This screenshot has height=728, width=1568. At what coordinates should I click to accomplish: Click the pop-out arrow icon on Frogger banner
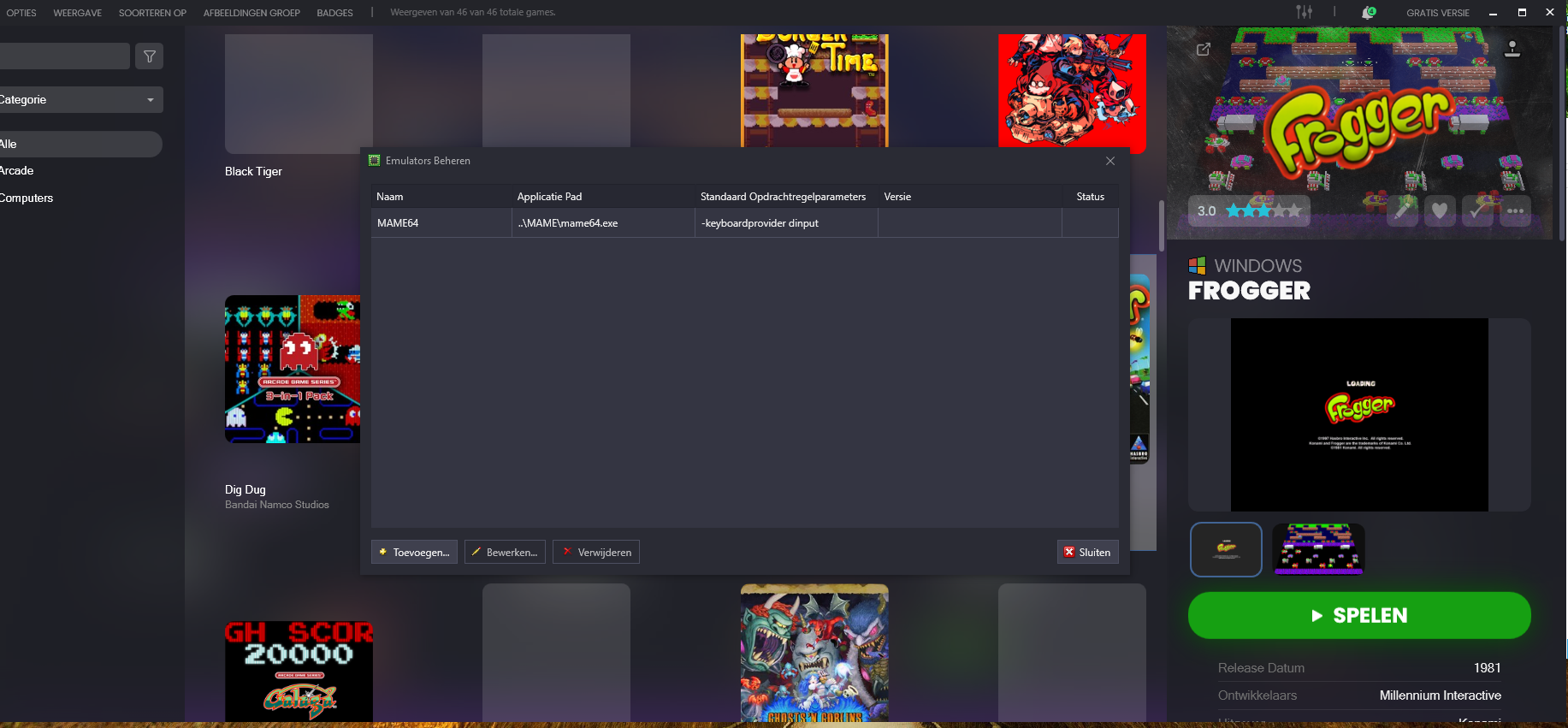[1204, 50]
